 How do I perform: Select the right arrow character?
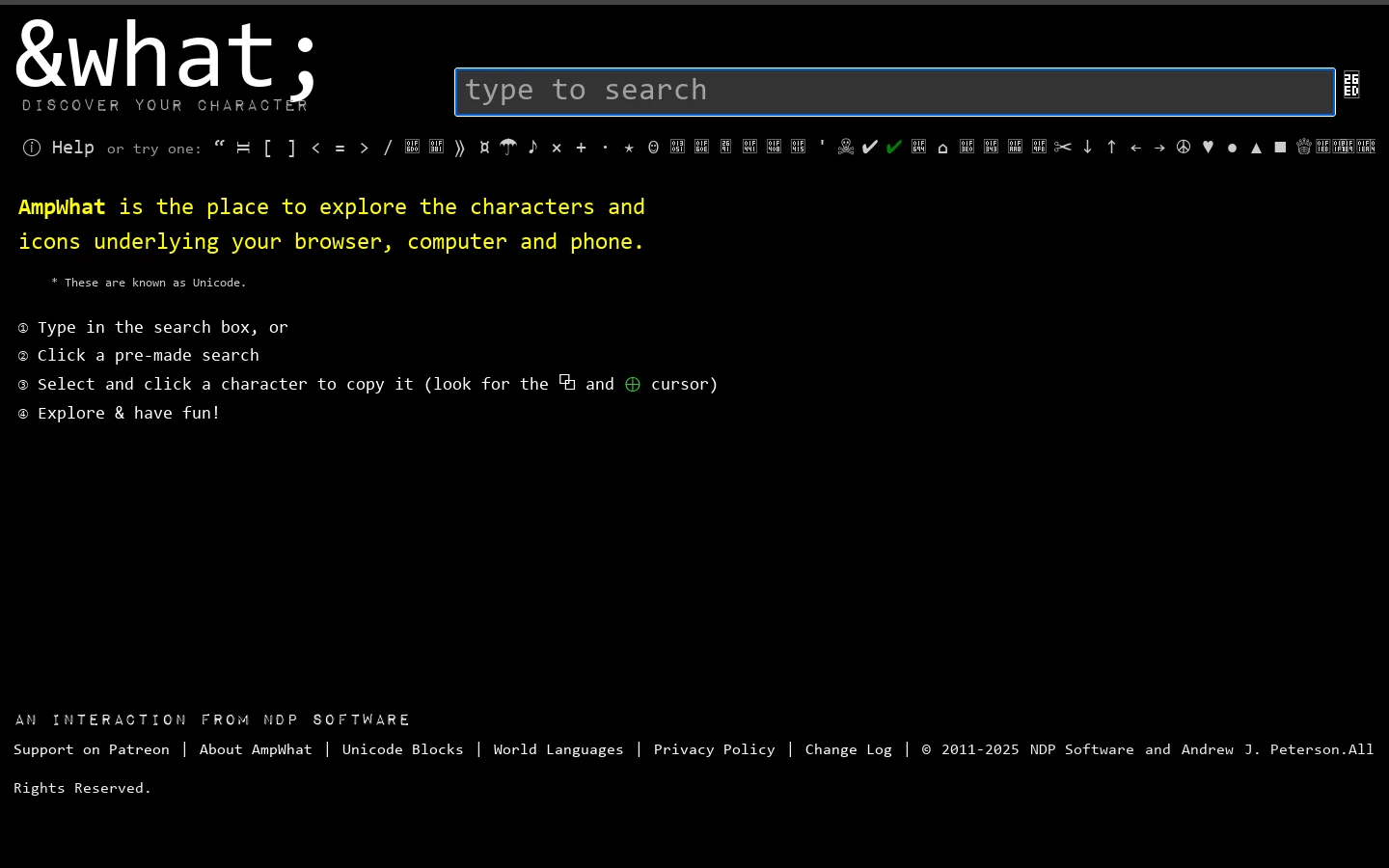(x=1159, y=148)
